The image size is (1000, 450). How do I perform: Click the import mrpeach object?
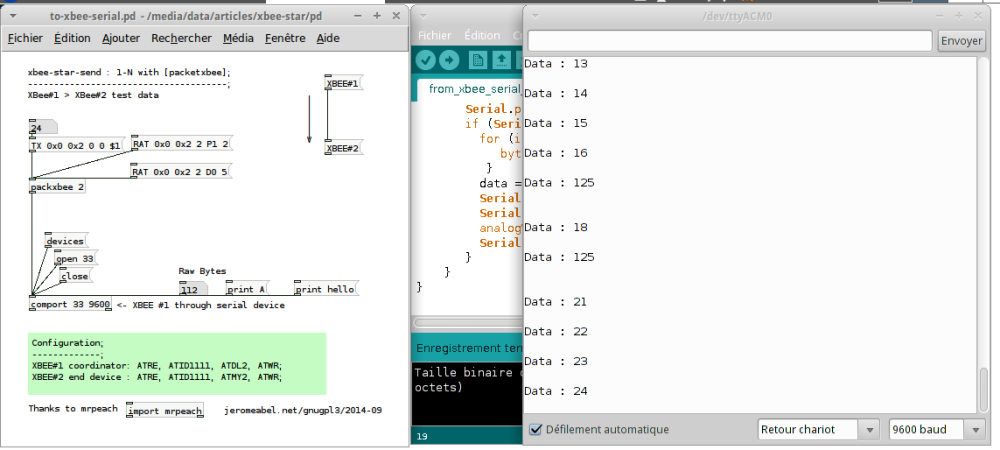[x=165, y=410]
